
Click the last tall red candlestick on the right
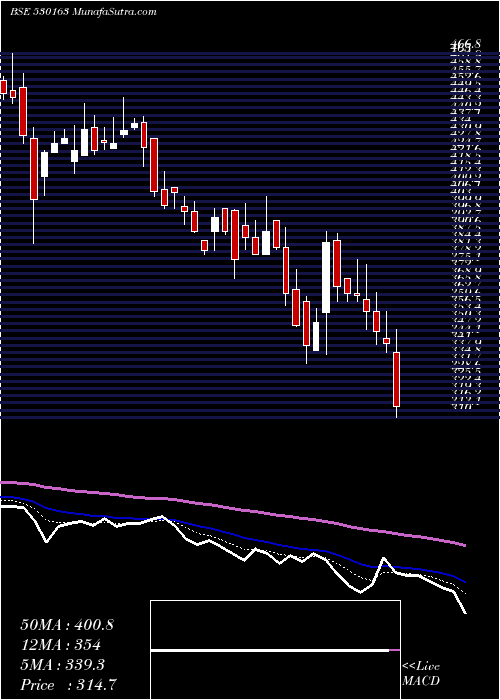pos(396,379)
